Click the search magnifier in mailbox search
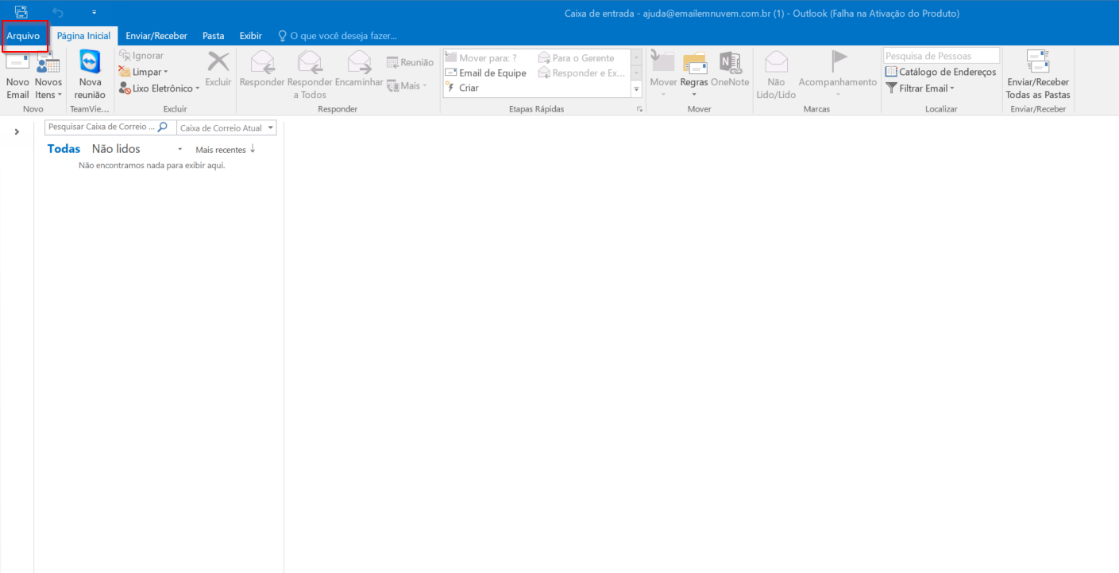This screenshot has width=1119, height=573. 163,128
